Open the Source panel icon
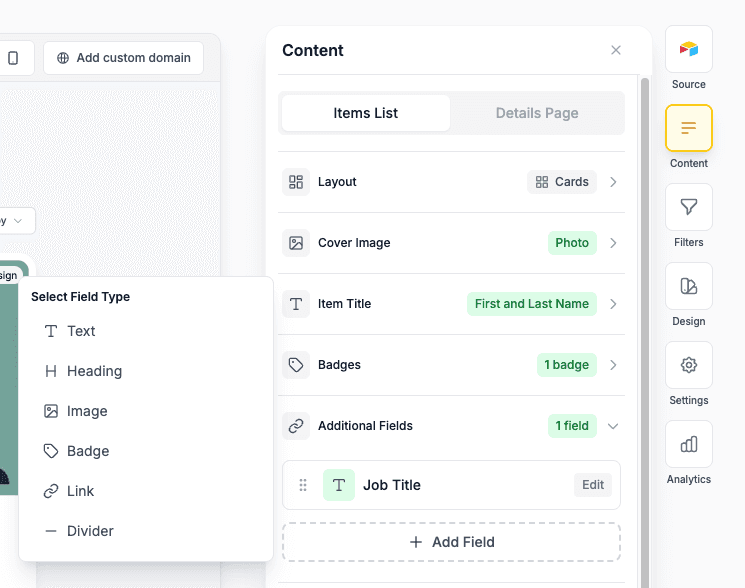Image resolution: width=745 pixels, height=588 pixels. [688, 49]
